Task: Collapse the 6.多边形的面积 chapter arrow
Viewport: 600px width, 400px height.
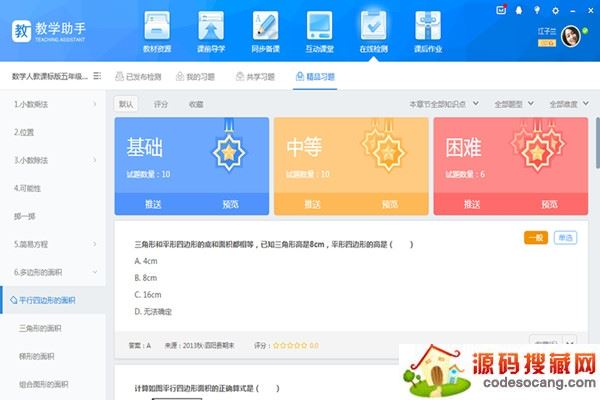Action: pyautogui.click(x=95, y=272)
